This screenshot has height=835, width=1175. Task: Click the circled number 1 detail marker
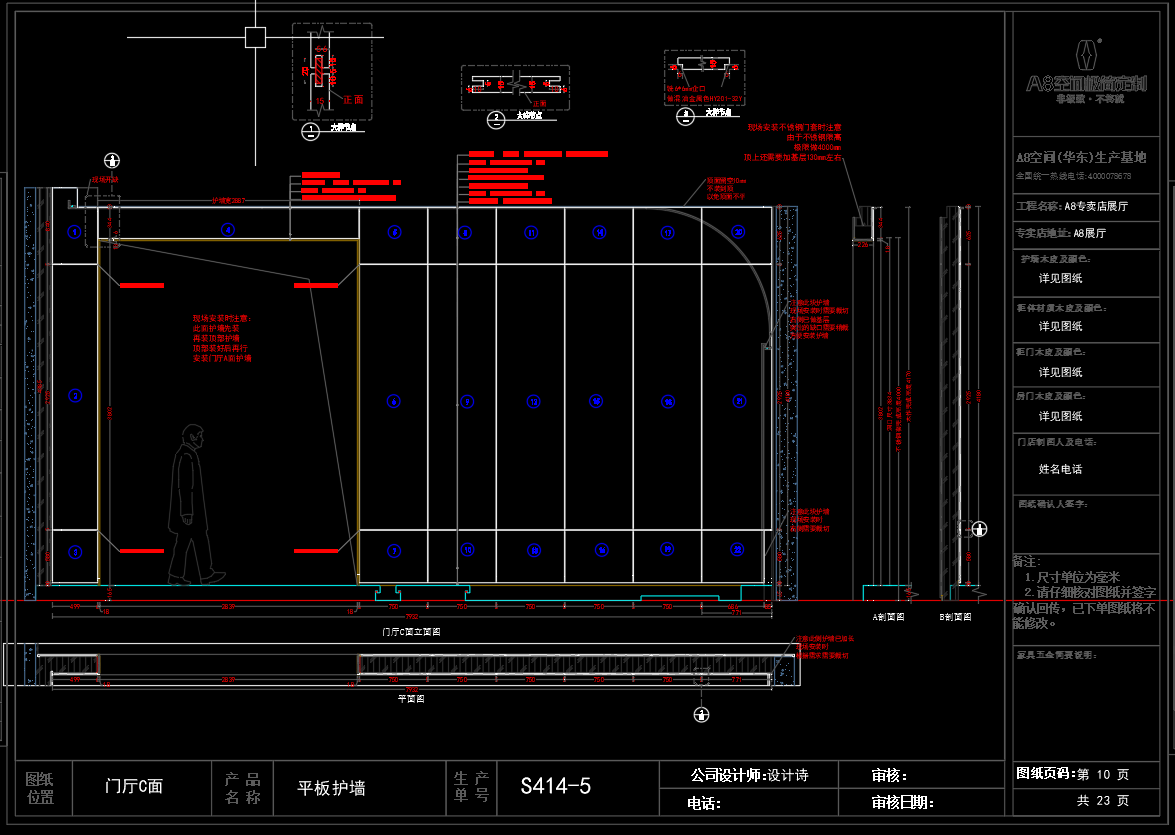[310, 129]
